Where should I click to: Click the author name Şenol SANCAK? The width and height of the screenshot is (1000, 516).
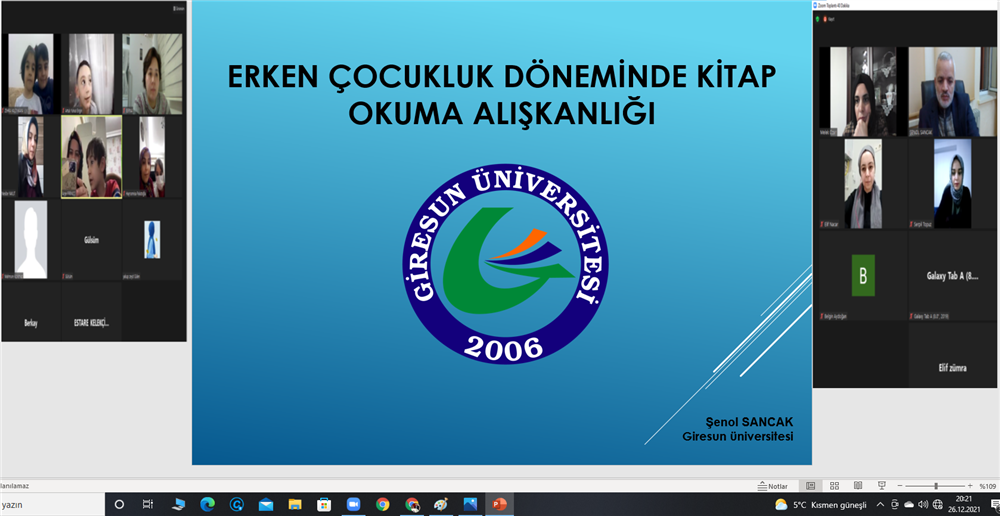click(749, 422)
